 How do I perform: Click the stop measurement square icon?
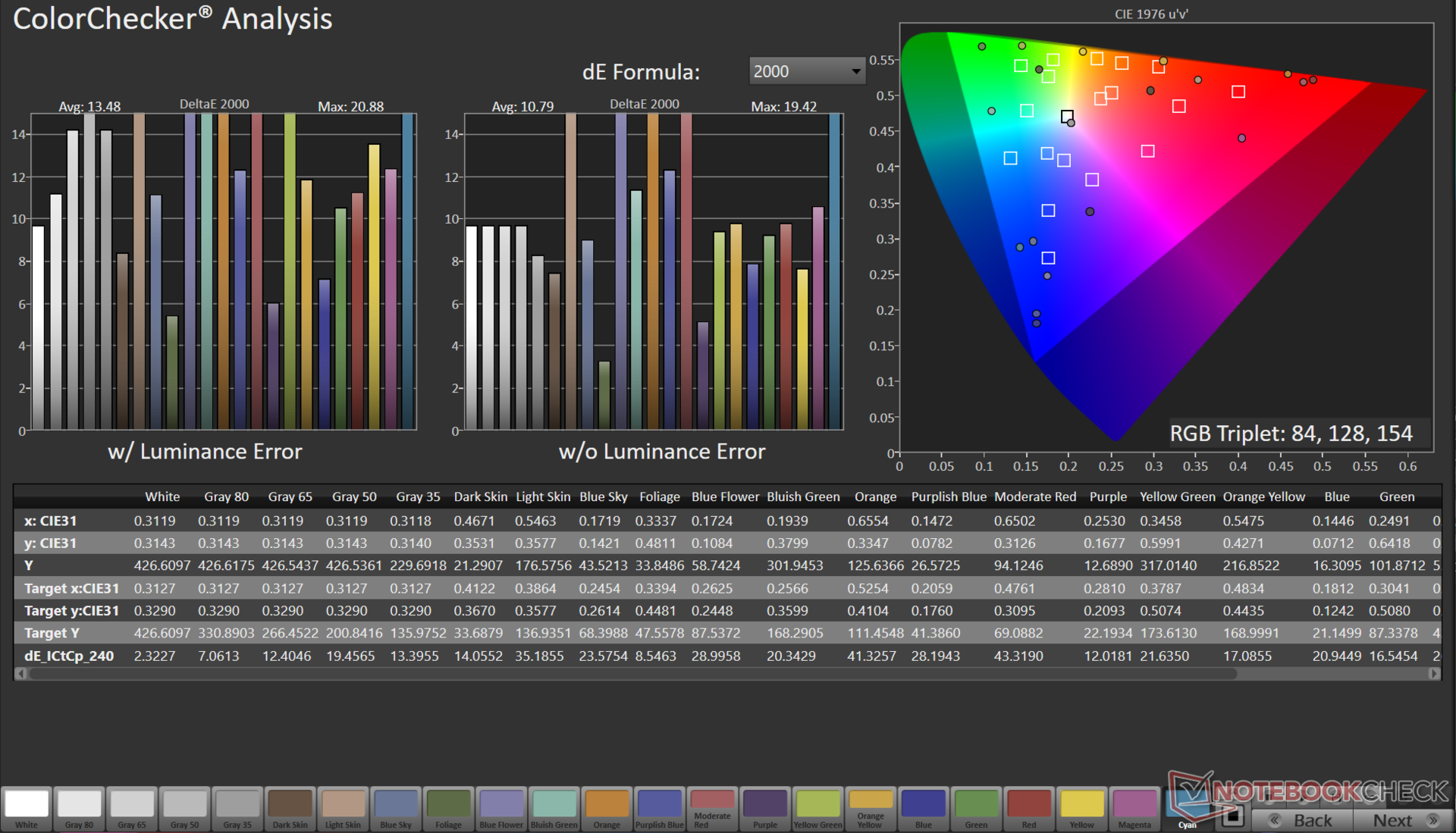pyautogui.click(x=1233, y=816)
